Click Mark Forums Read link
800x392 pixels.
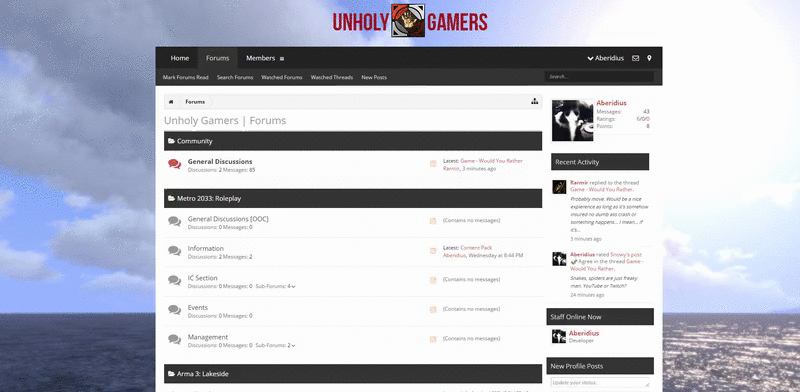click(x=186, y=78)
